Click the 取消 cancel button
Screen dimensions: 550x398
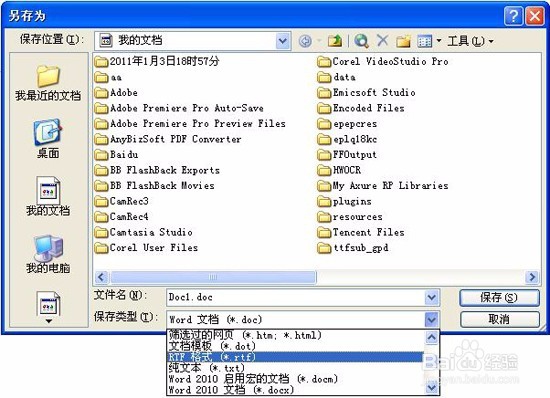coord(499,319)
